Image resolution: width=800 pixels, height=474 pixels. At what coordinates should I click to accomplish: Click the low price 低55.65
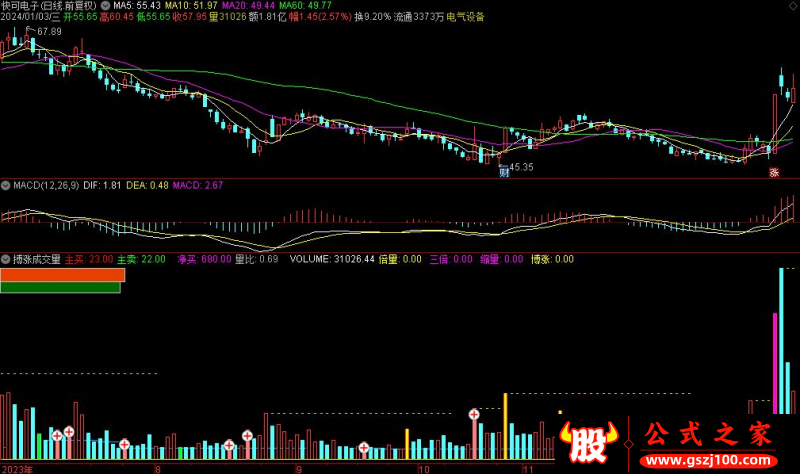tap(153, 17)
